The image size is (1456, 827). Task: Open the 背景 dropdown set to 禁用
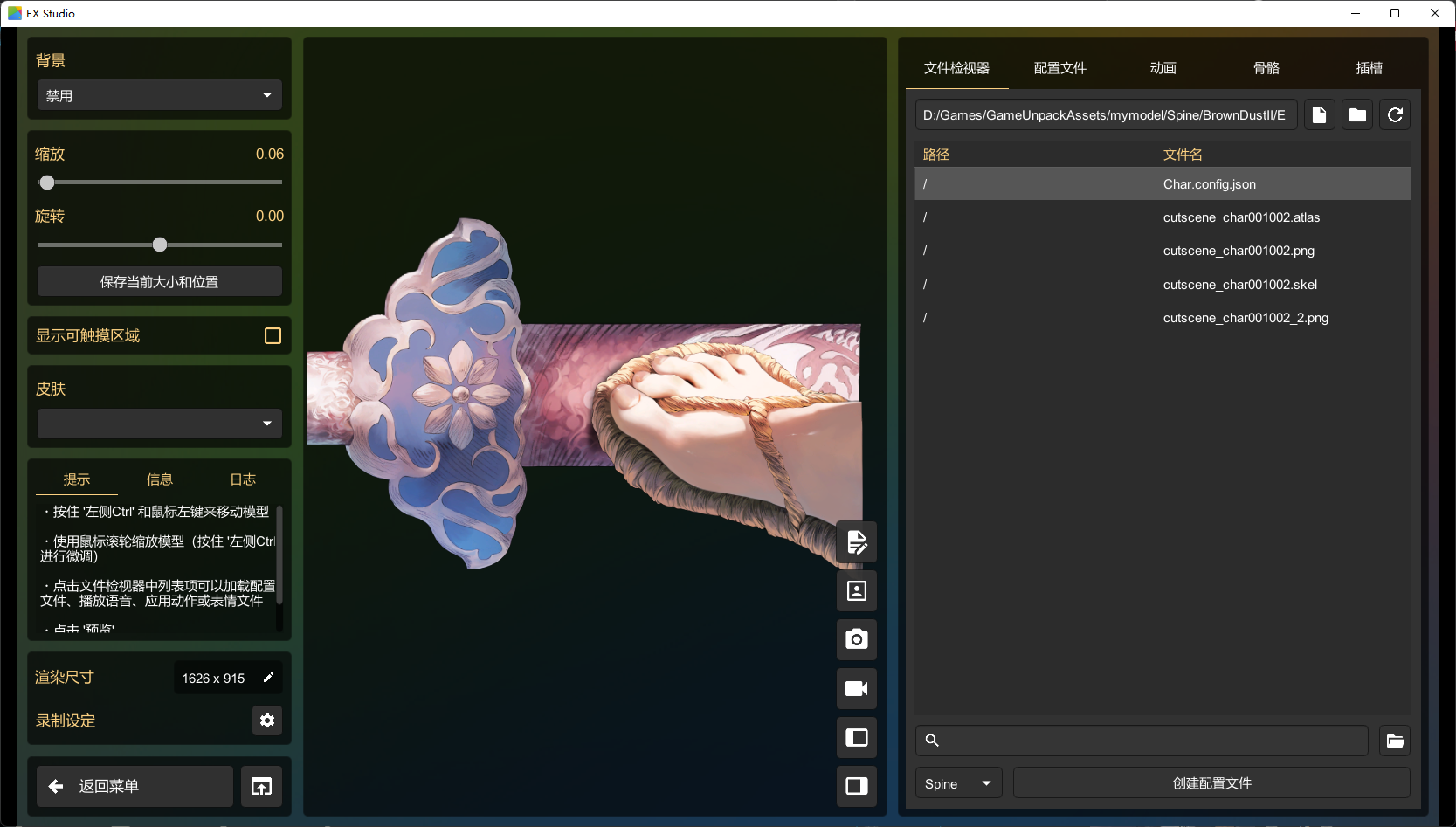coord(160,95)
